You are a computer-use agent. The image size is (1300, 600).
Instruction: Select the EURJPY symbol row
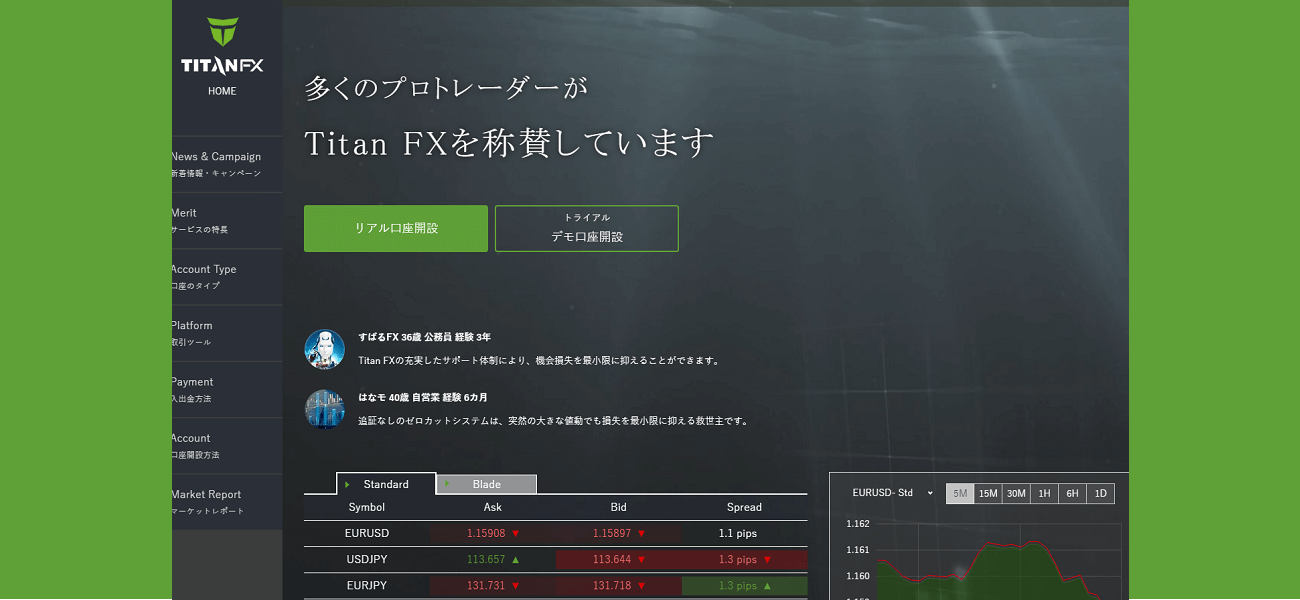click(555, 585)
